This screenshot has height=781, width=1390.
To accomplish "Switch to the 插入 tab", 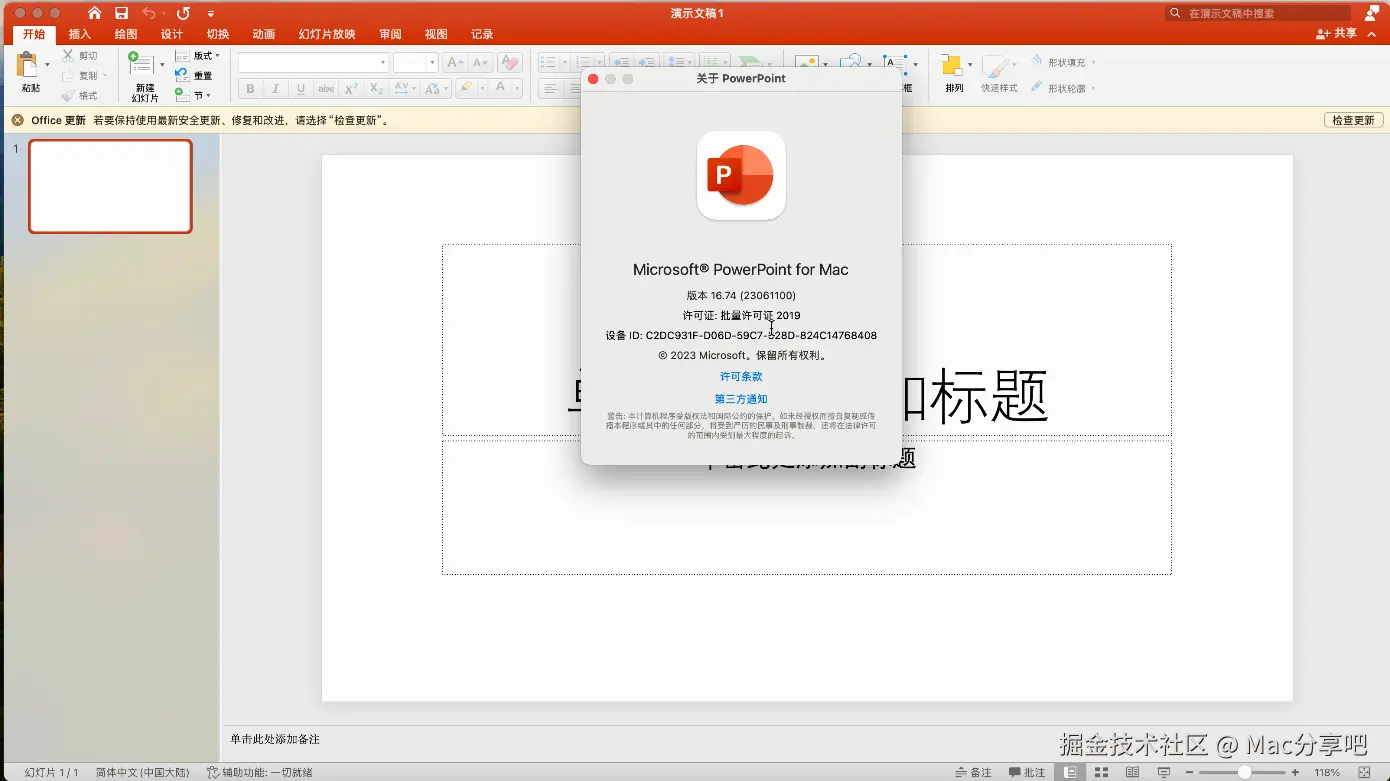I will [80, 34].
